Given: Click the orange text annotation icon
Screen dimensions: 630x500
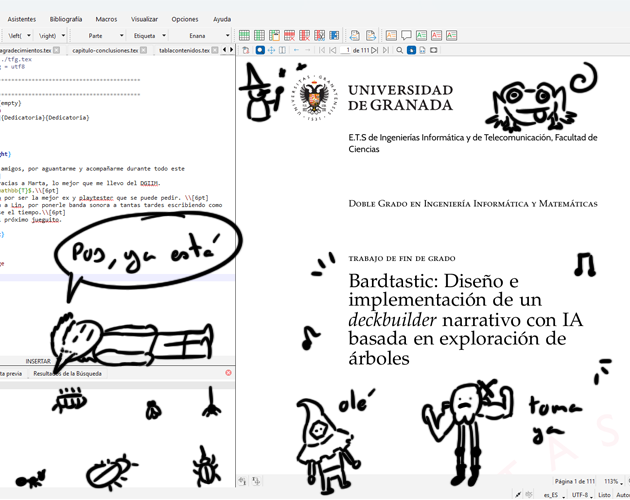Looking at the screenshot, I should 391,35.
